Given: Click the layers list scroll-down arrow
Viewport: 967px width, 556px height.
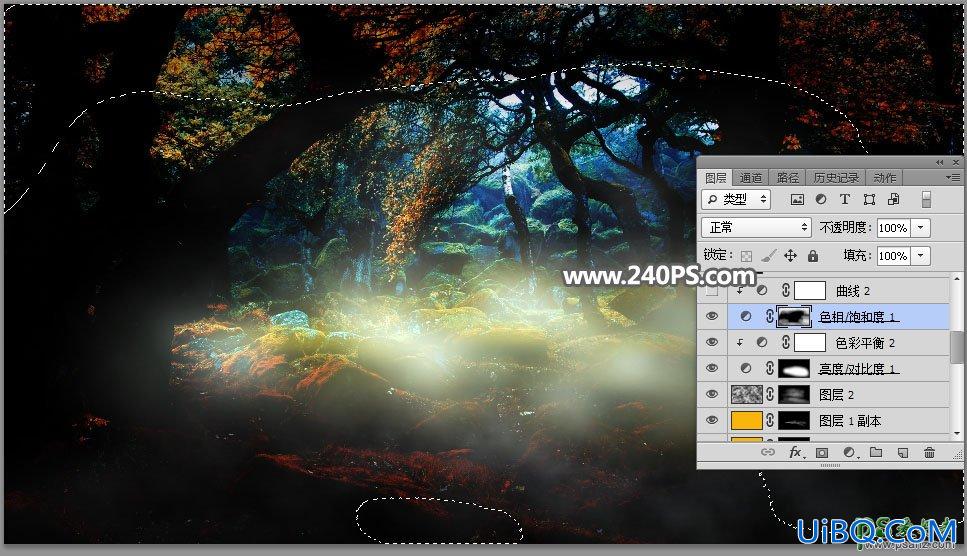Looking at the screenshot, I should pyautogui.click(x=957, y=434).
